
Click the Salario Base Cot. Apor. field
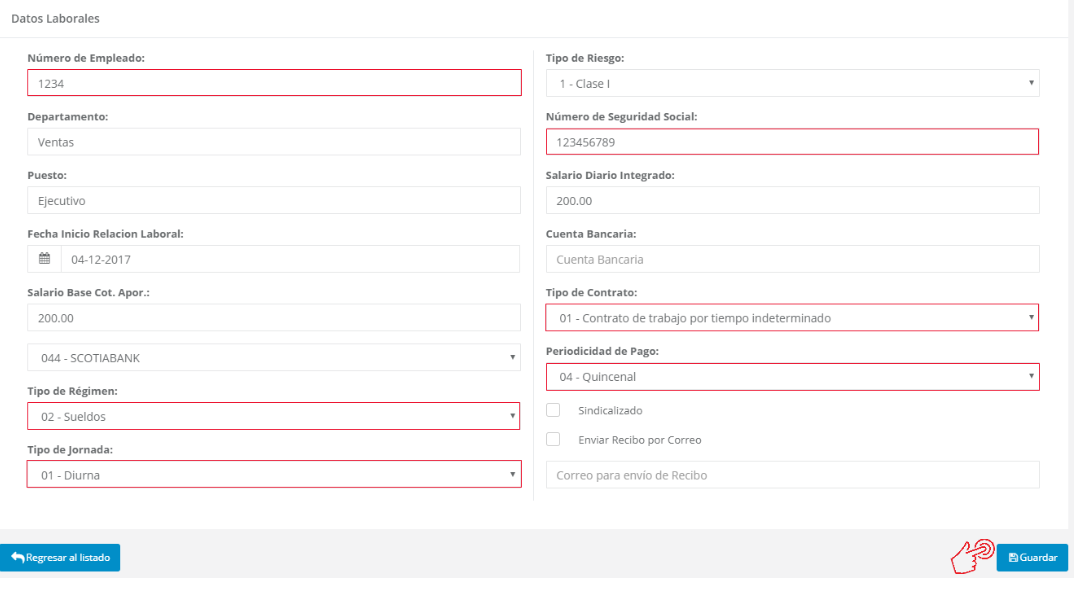point(273,318)
